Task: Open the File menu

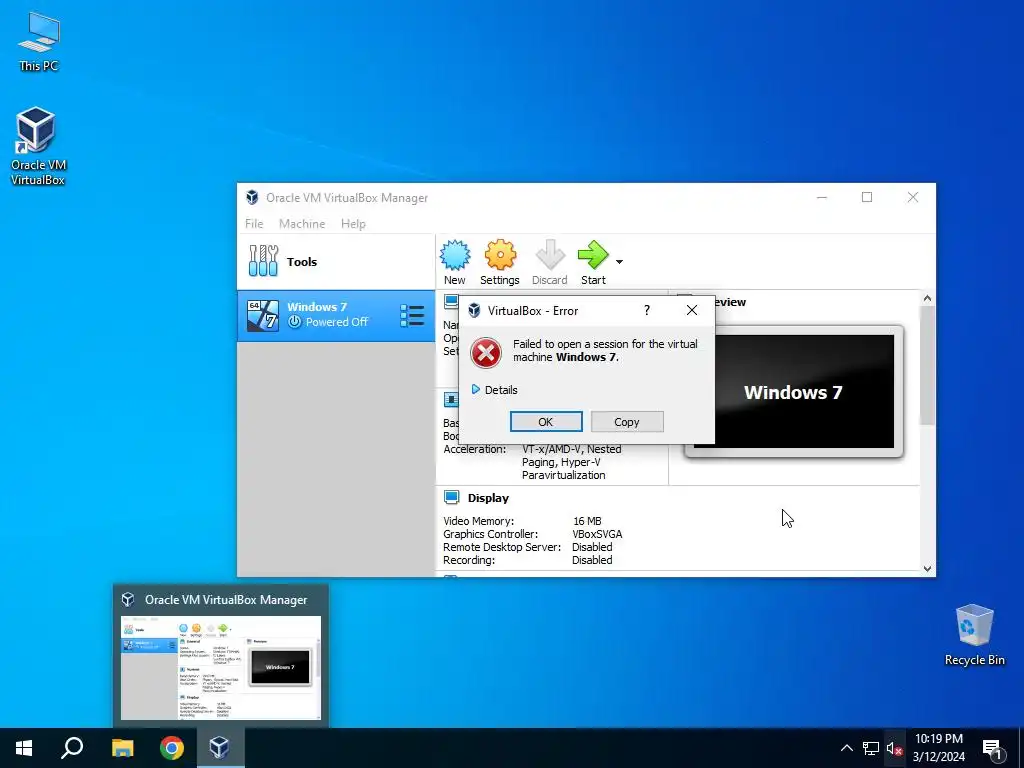Action: (x=254, y=223)
